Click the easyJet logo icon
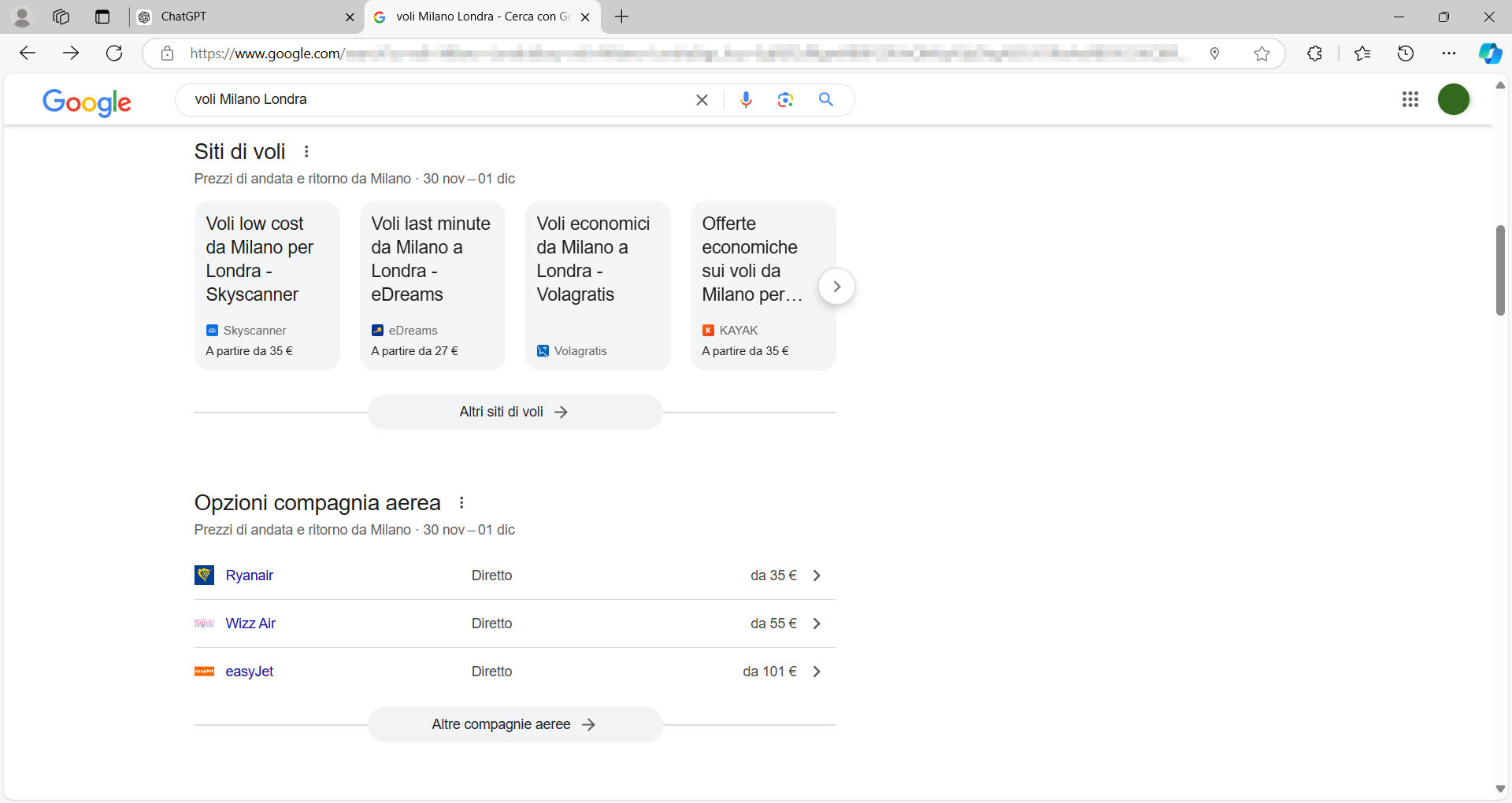The width and height of the screenshot is (1512, 803). 204,672
